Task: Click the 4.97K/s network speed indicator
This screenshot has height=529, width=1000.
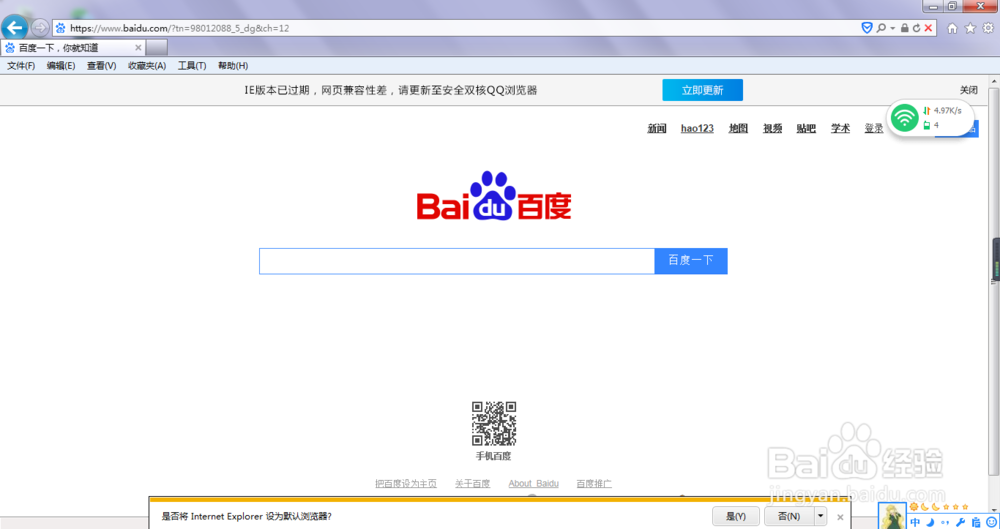Action: click(x=942, y=110)
